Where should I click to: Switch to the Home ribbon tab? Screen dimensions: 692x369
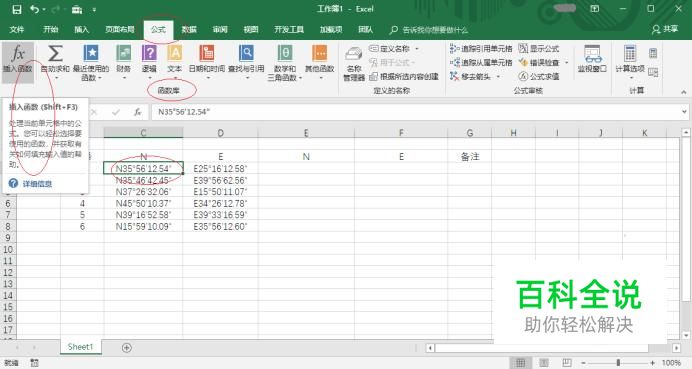(x=50, y=30)
